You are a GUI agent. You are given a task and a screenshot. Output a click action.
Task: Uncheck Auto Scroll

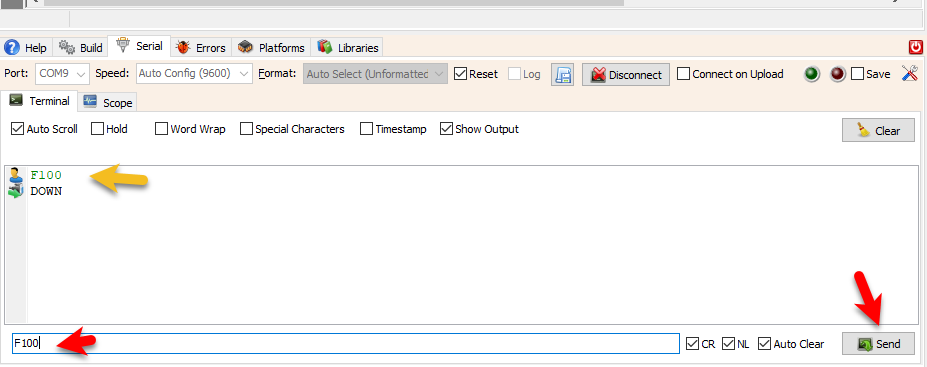[x=18, y=129]
